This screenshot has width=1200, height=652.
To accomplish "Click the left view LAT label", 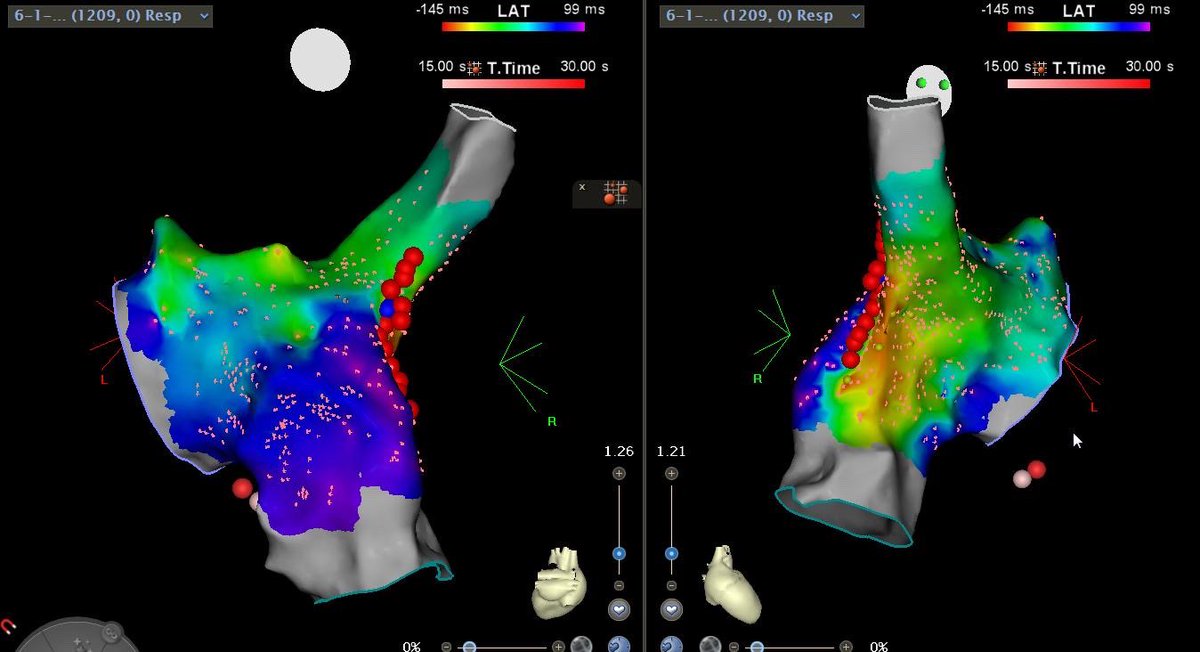I will (x=514, y=9).
